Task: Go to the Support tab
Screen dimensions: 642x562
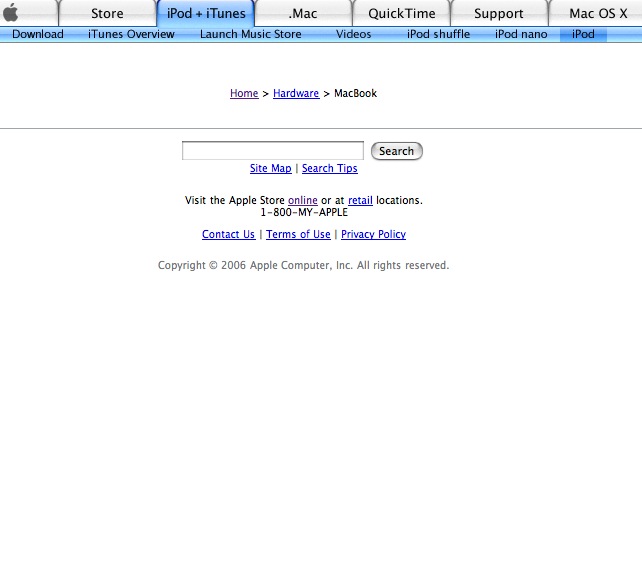Action: [499, 14]
